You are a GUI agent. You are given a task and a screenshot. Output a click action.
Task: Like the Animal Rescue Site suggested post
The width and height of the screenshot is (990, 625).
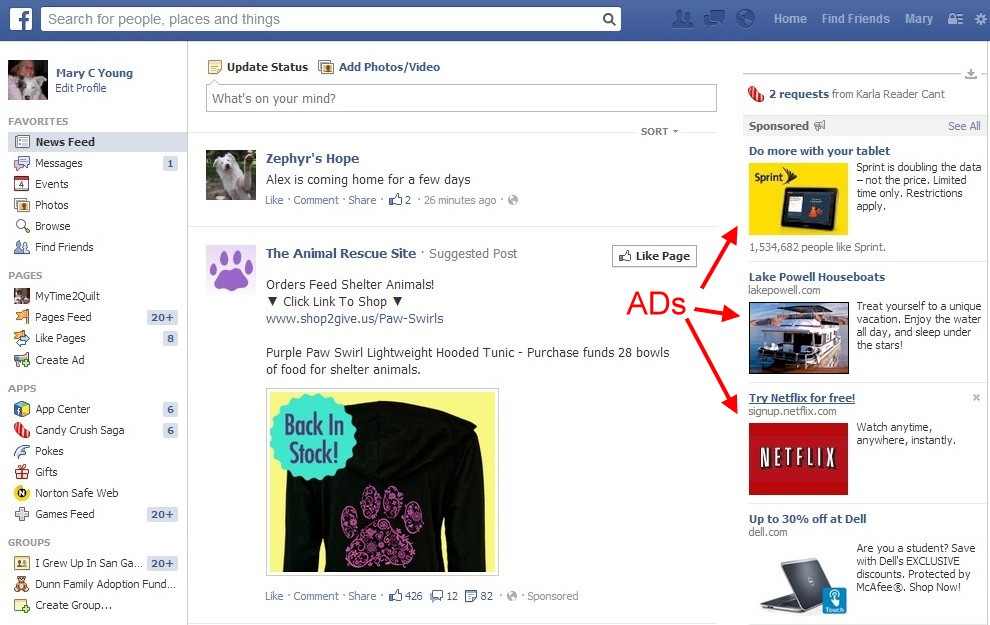click(x=274, y=596)
